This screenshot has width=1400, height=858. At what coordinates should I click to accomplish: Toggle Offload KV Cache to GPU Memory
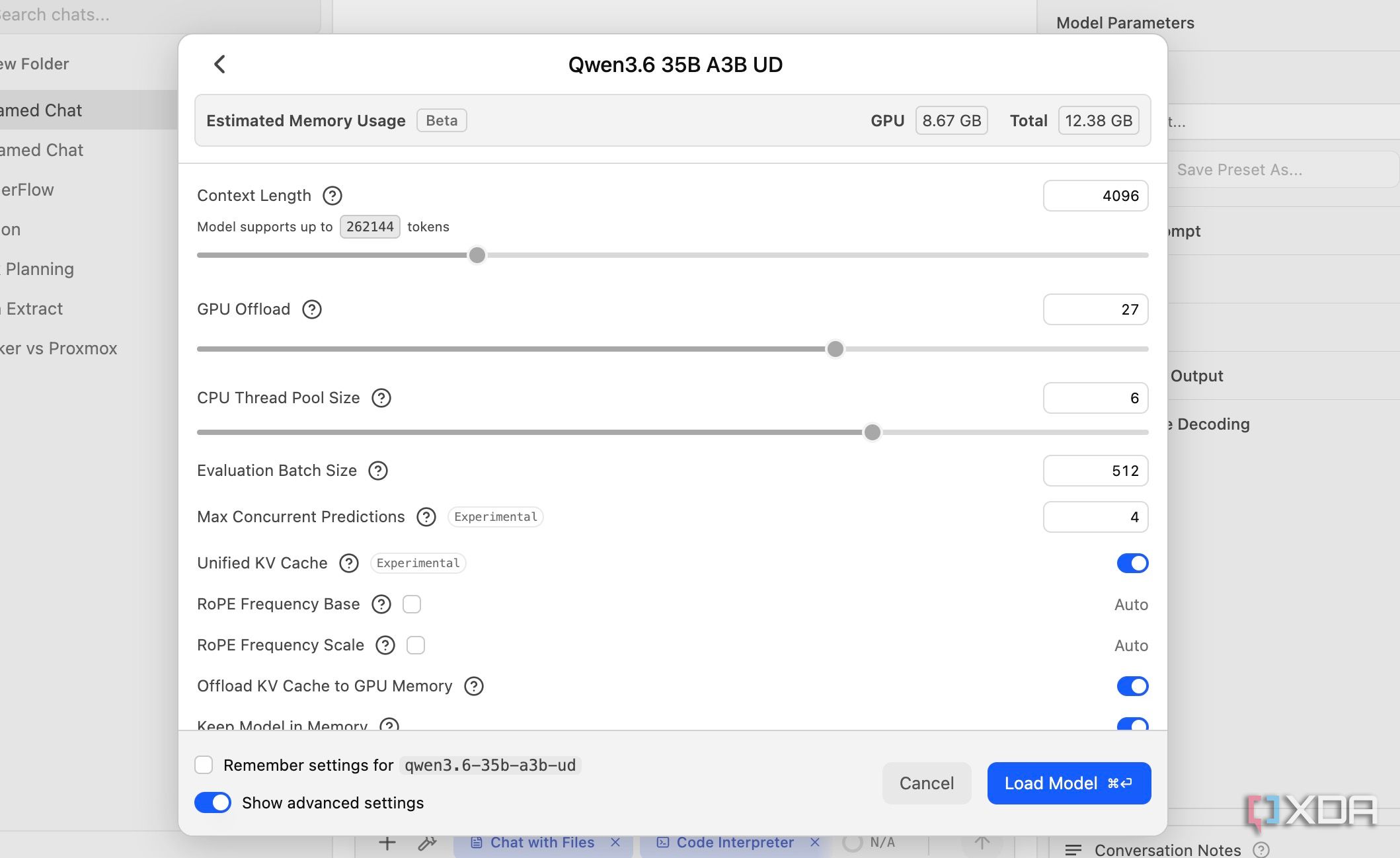[x=1133, y=686]
